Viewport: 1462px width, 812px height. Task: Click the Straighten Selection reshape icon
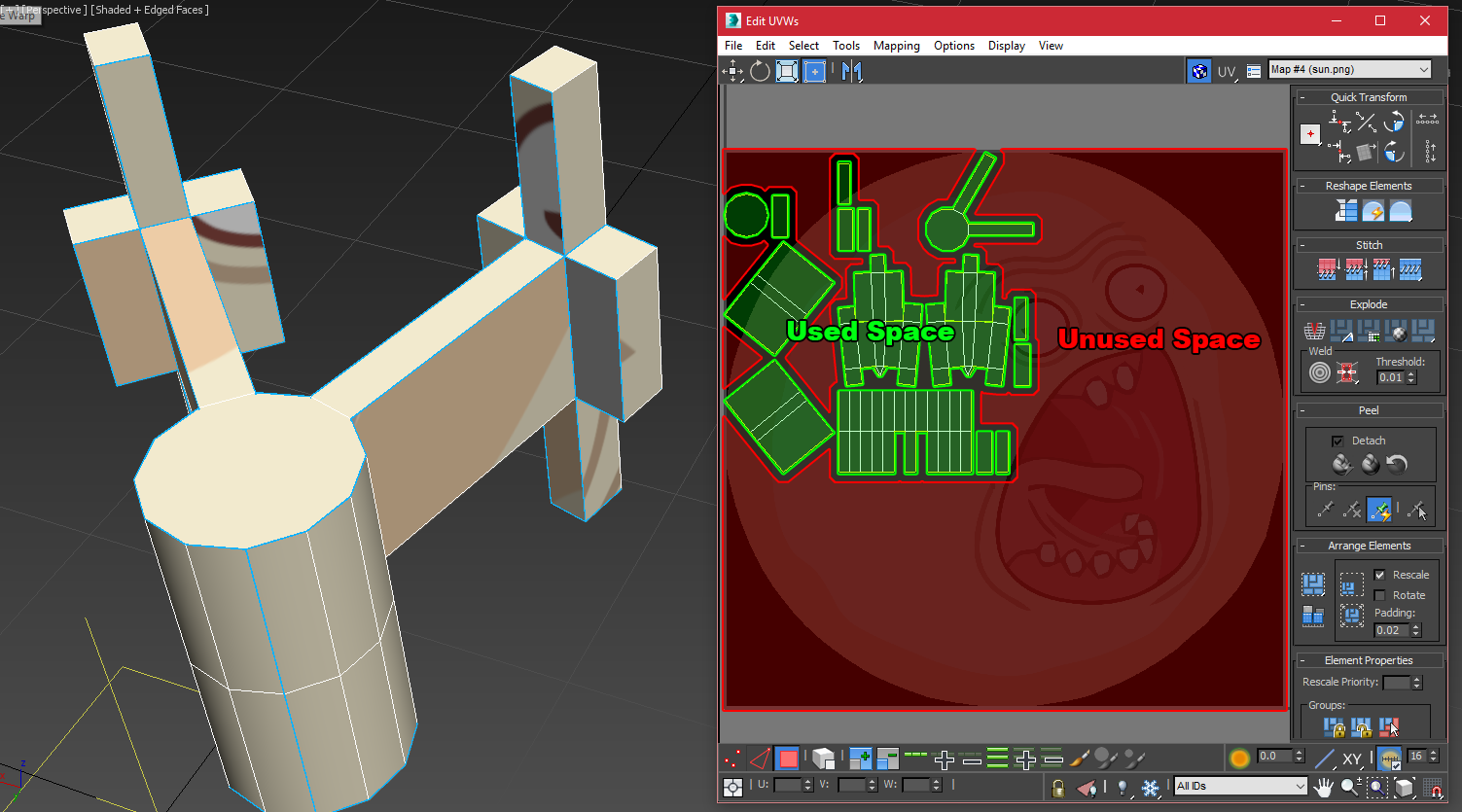1346,211
